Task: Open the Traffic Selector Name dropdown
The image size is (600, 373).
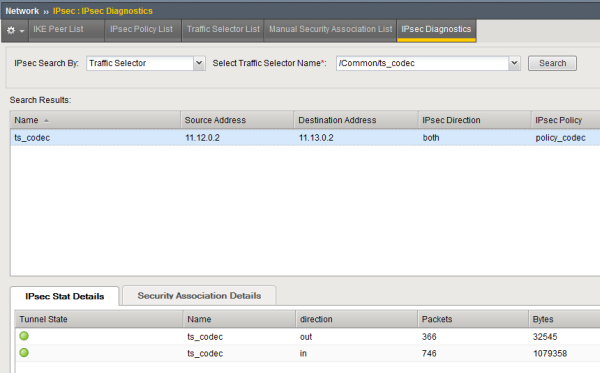Action: tap(514, 63)
